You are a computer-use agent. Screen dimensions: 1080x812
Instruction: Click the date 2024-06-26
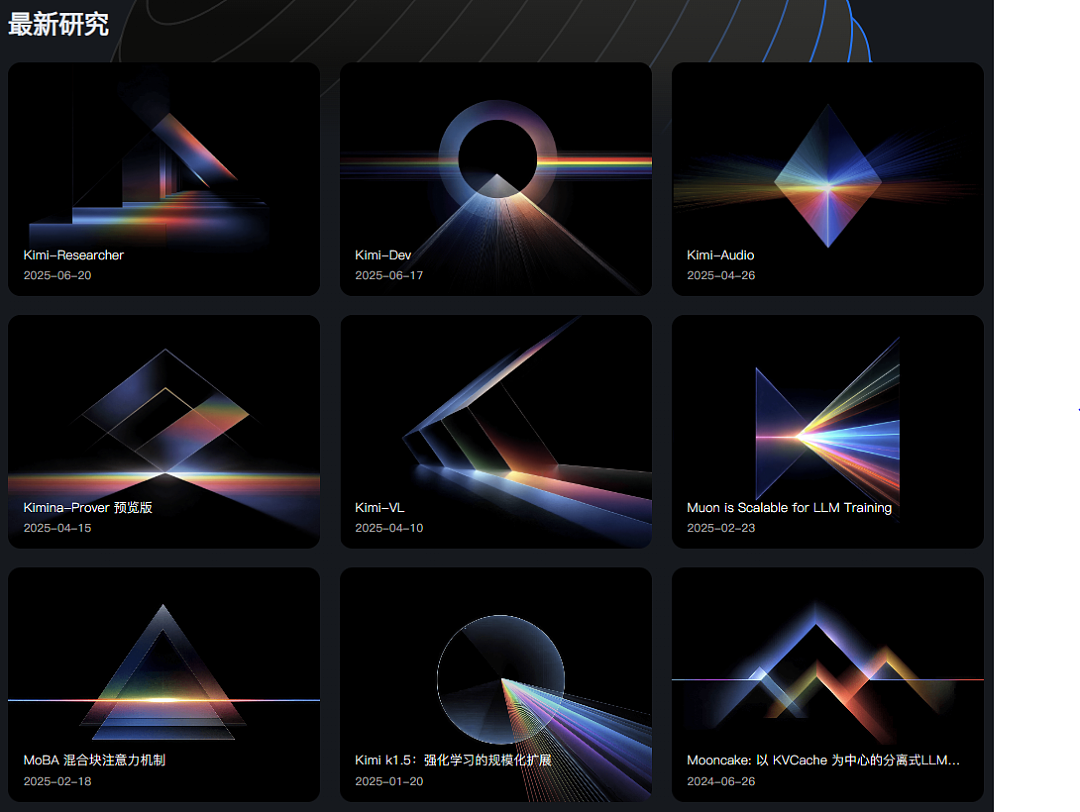[721, 782]
